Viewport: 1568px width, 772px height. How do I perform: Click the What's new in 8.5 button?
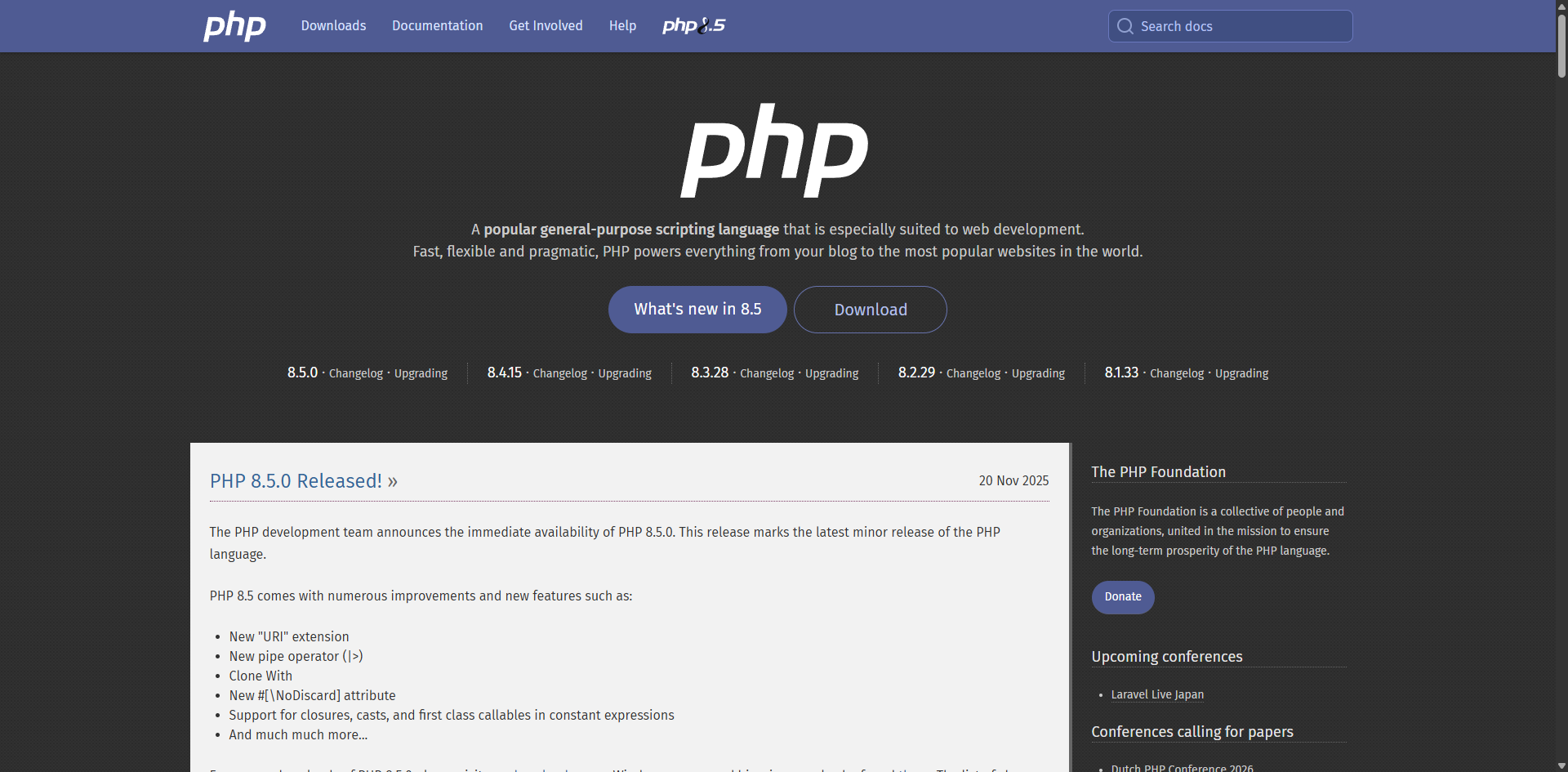697,310
